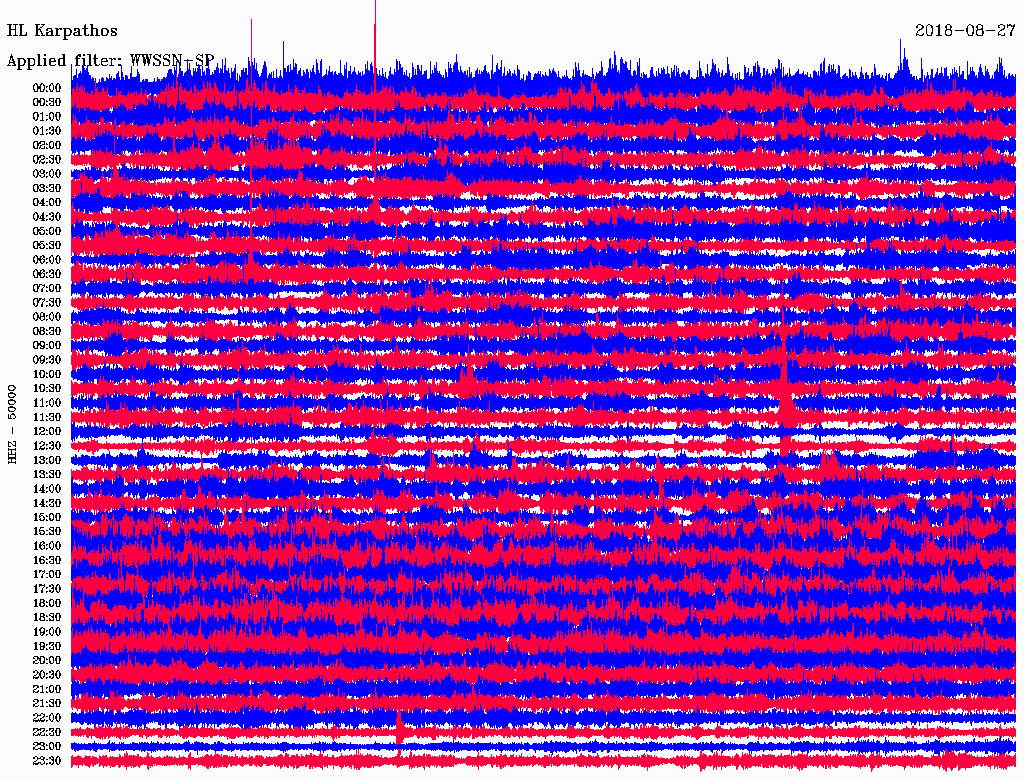Click the 18:30 time label
The image size is (1024, 780).
point(47,617)
